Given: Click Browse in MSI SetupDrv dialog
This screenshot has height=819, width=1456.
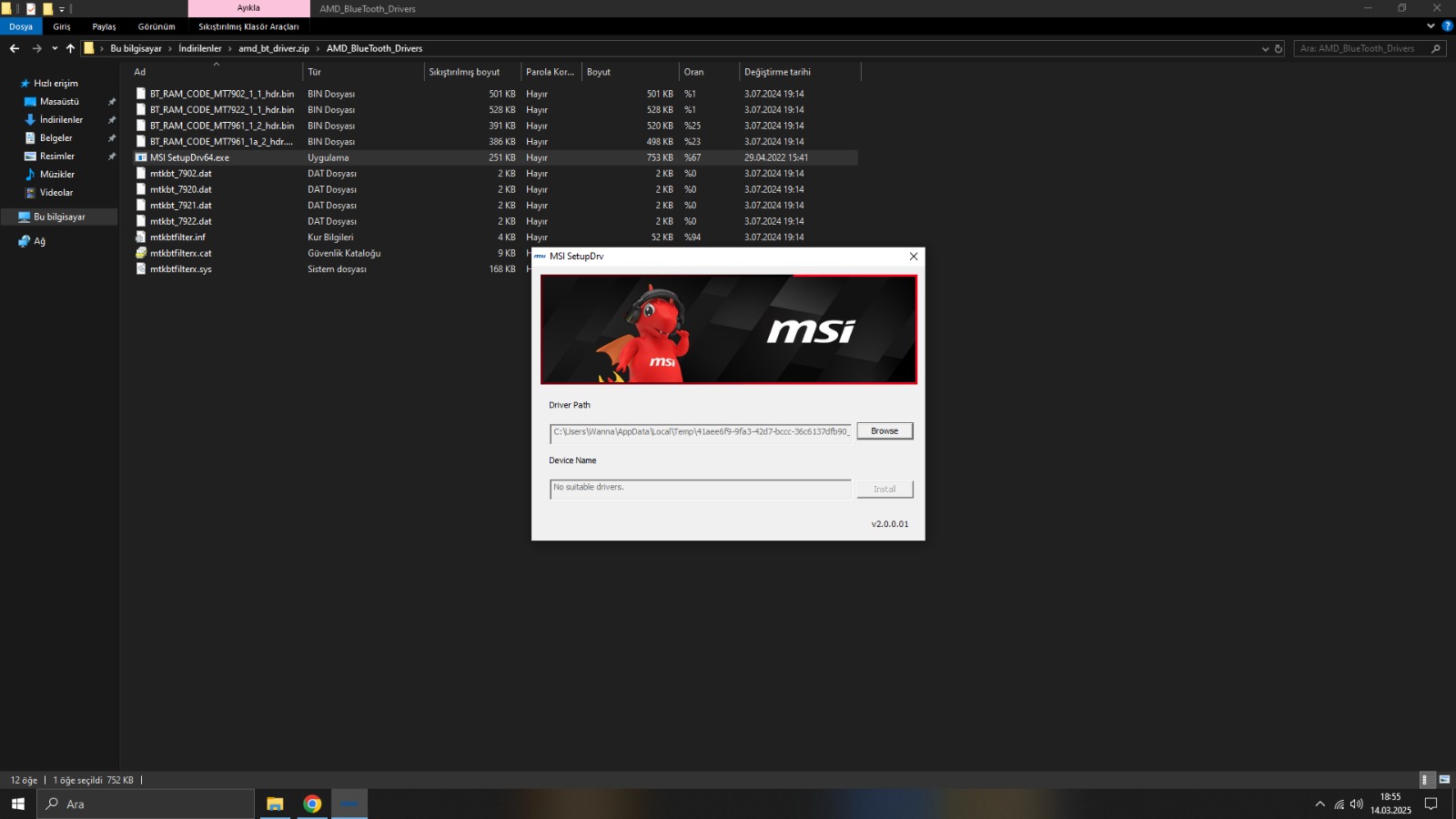Looking at the screenshot, I should [885, 430].
